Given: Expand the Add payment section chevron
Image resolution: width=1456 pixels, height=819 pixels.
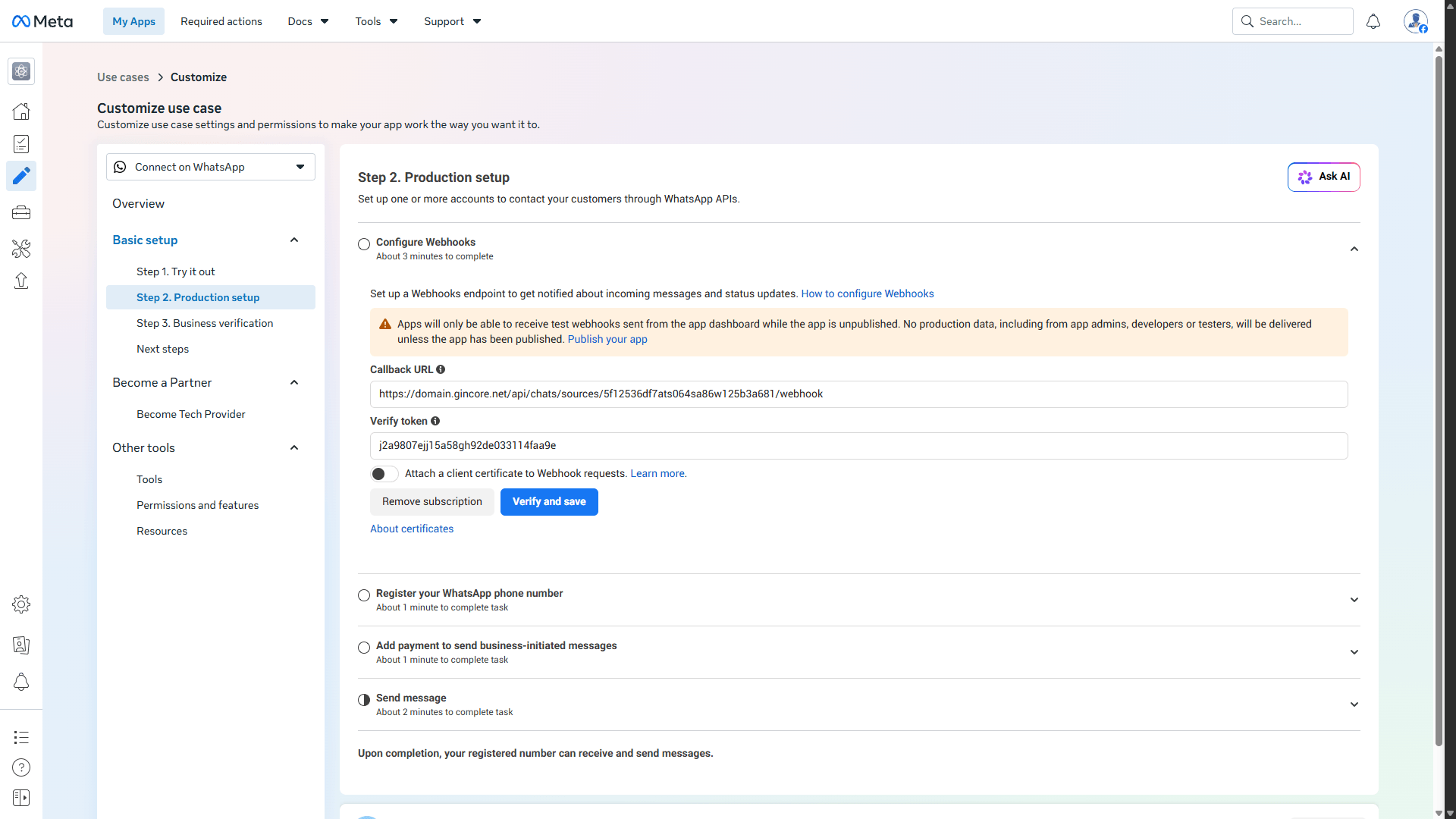Looking at the screenshot, I should click(1354, 652).
